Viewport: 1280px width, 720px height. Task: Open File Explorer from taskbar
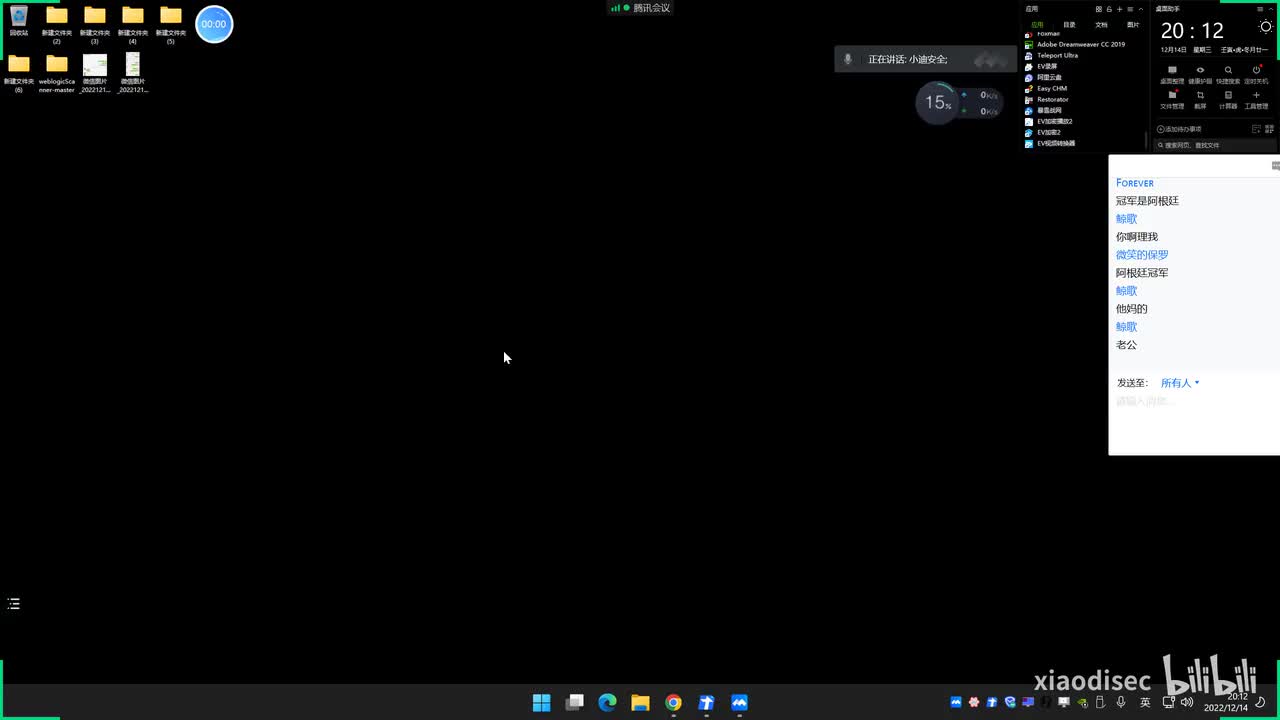[640, 703]
